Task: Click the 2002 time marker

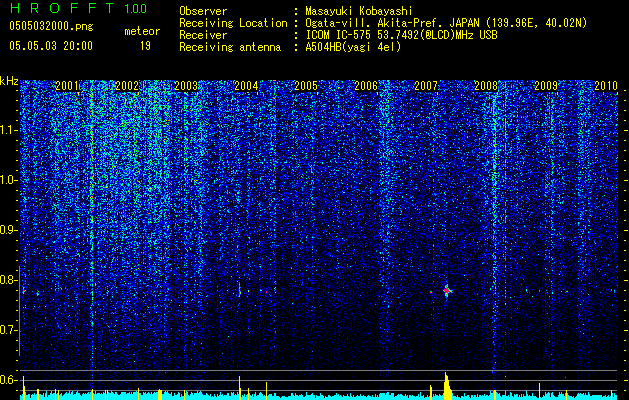Action: (127, 86)
